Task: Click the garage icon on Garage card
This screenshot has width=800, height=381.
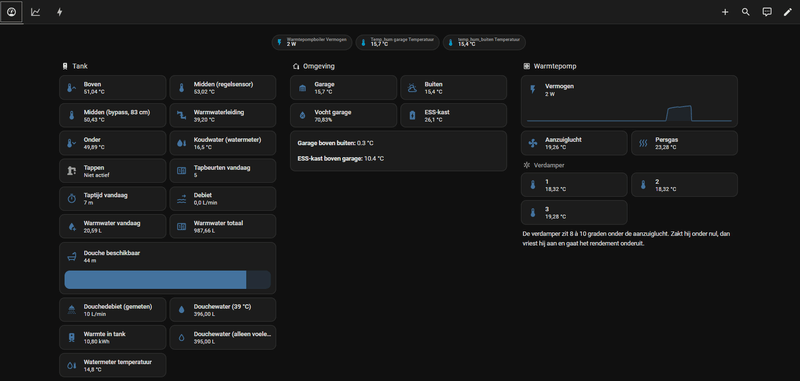Action: (302, 88)
